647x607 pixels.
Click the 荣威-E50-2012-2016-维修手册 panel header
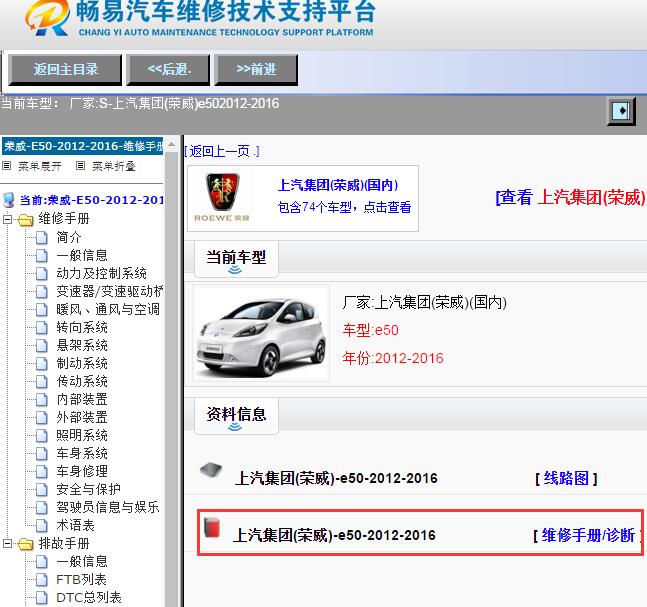click(83, 146)
